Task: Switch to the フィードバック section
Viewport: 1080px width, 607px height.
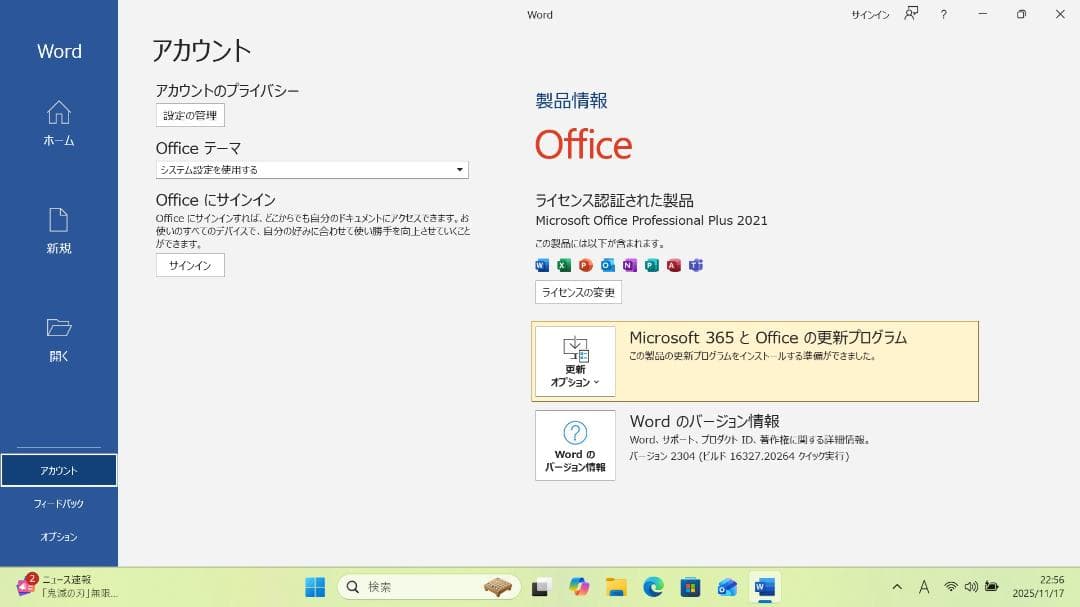Action: [x=59, y=503]
